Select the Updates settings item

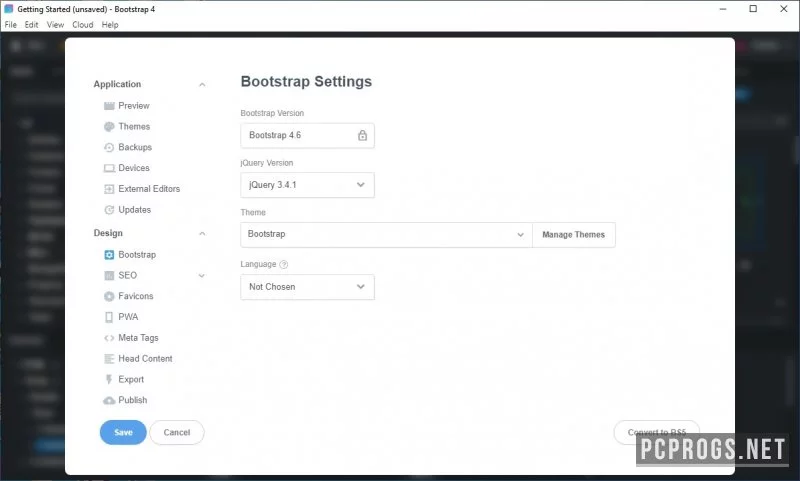click(x=135, y=210)
